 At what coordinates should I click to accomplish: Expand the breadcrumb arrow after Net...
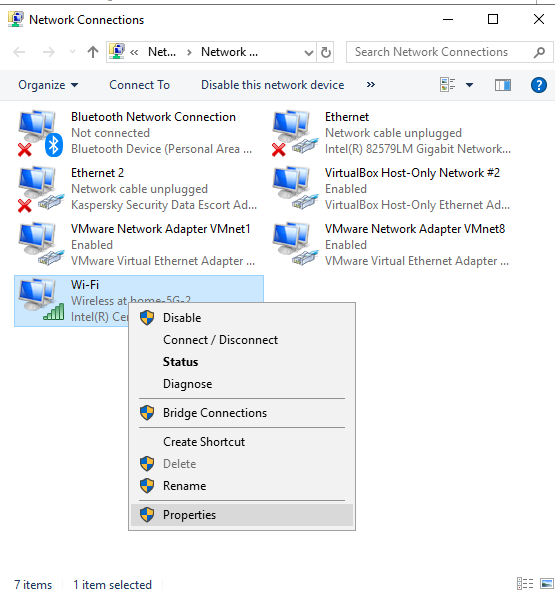tap(189, 52)
